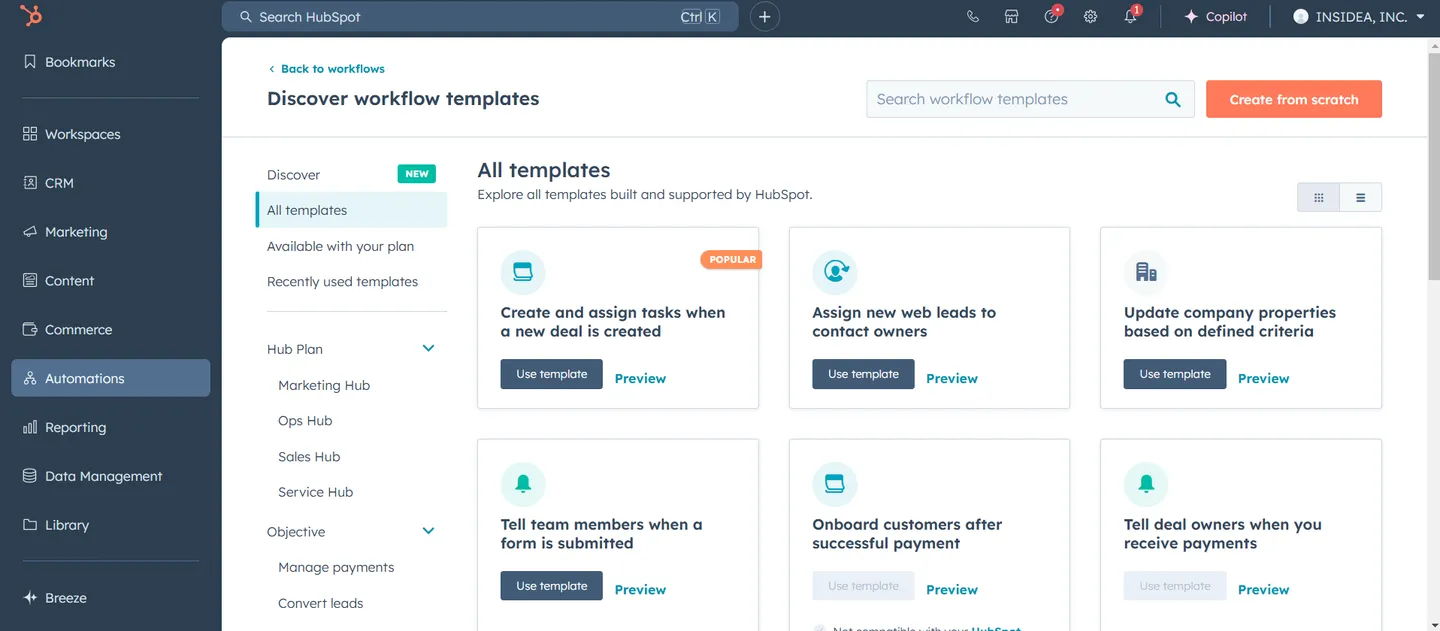The height and width of the screenshot is (631, 1440).
Task: Collapse the Objective section chevron
Action: click(428, 531)
